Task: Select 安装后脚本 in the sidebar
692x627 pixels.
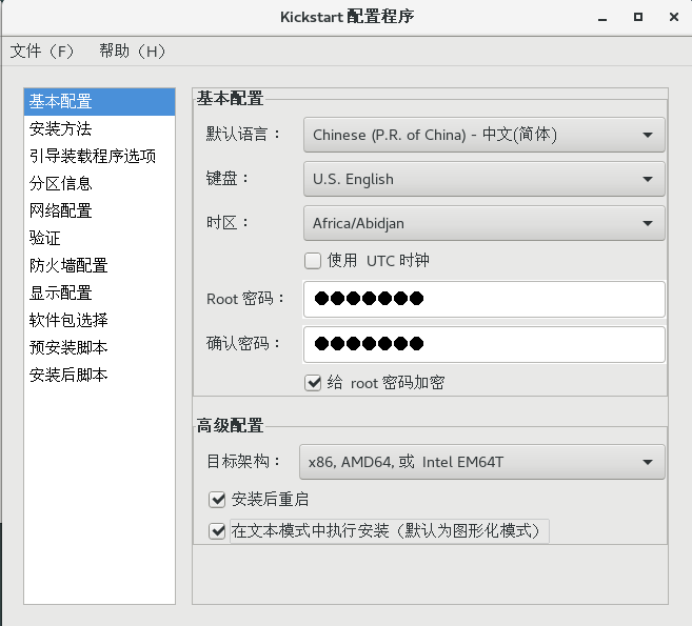Action: (99, 375)
